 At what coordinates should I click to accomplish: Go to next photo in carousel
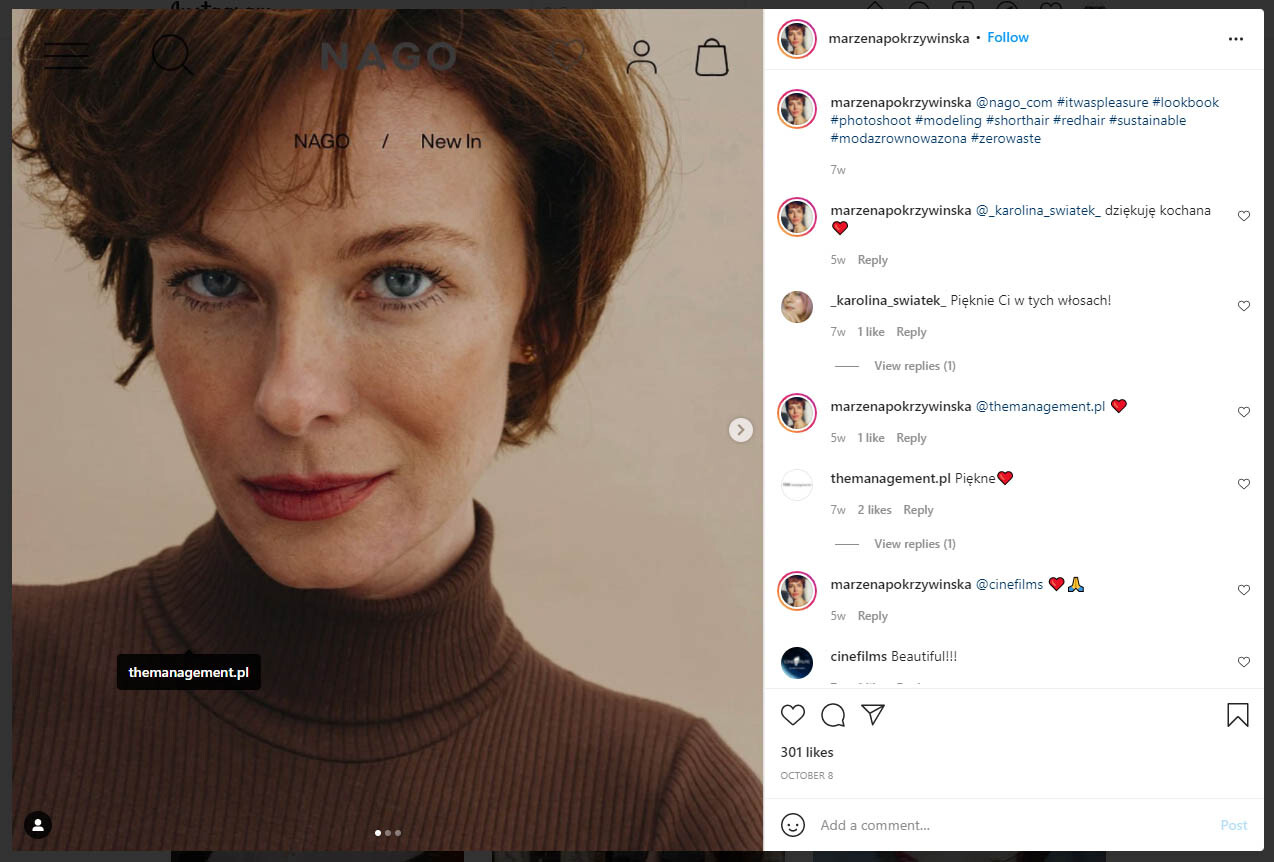[740, 430]
